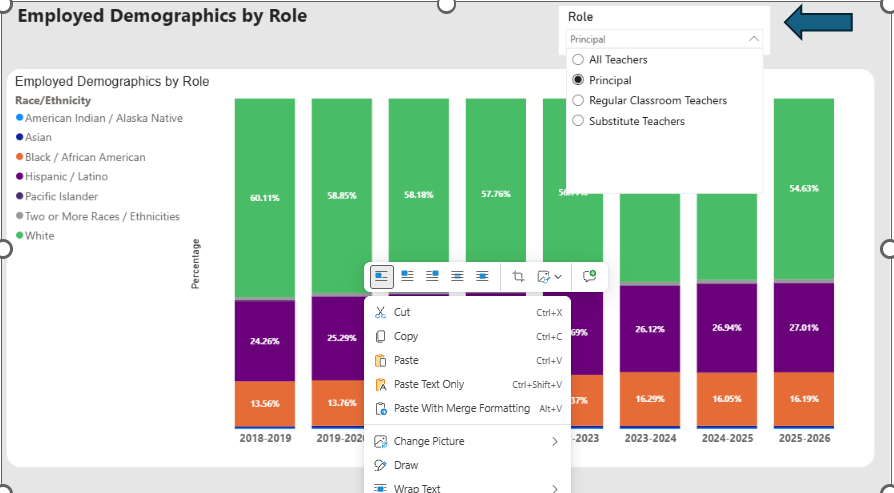The image size is (894, 493).
Task: Click the 2018-2019 White segment of chart
Action: click(x=265, y=198)
